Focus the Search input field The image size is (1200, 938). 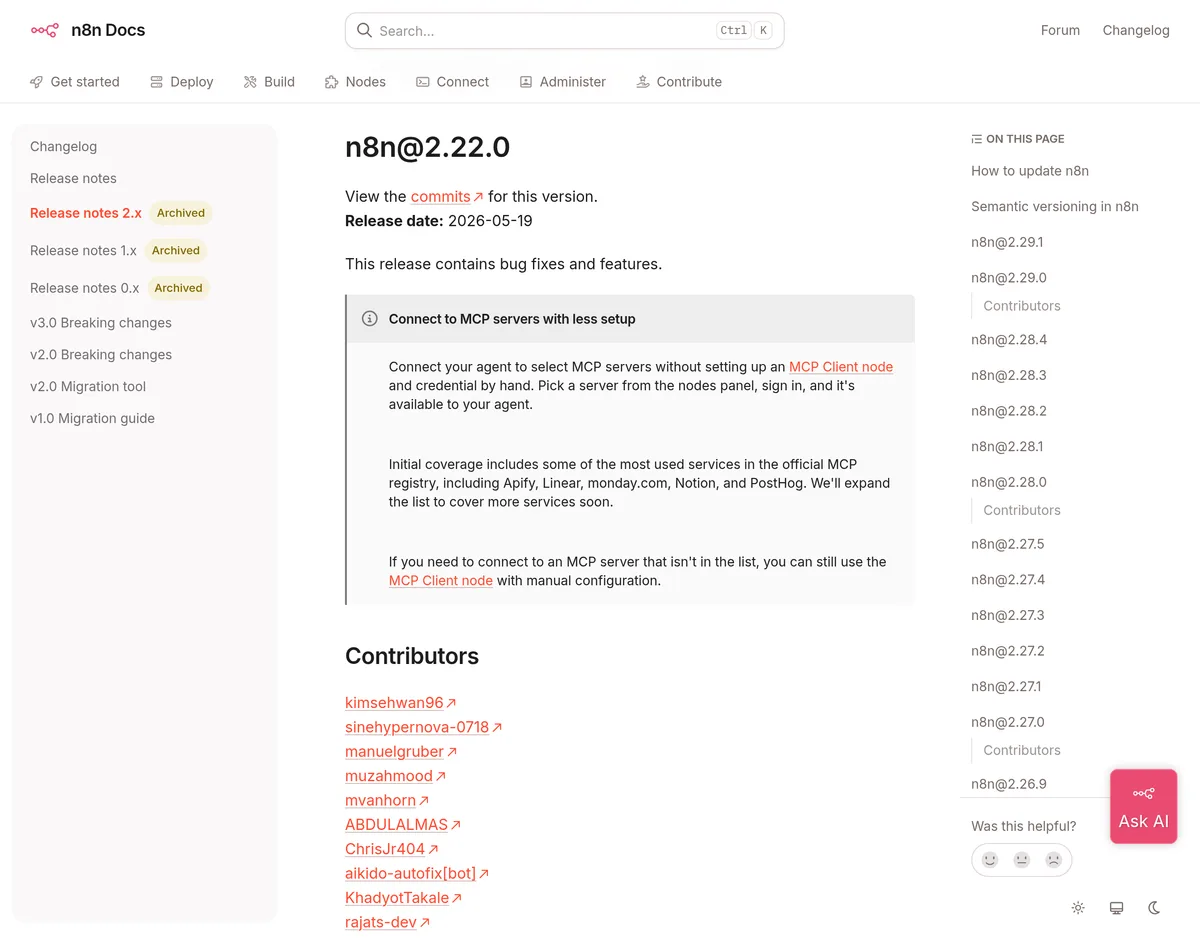click(x=564, y=31)
